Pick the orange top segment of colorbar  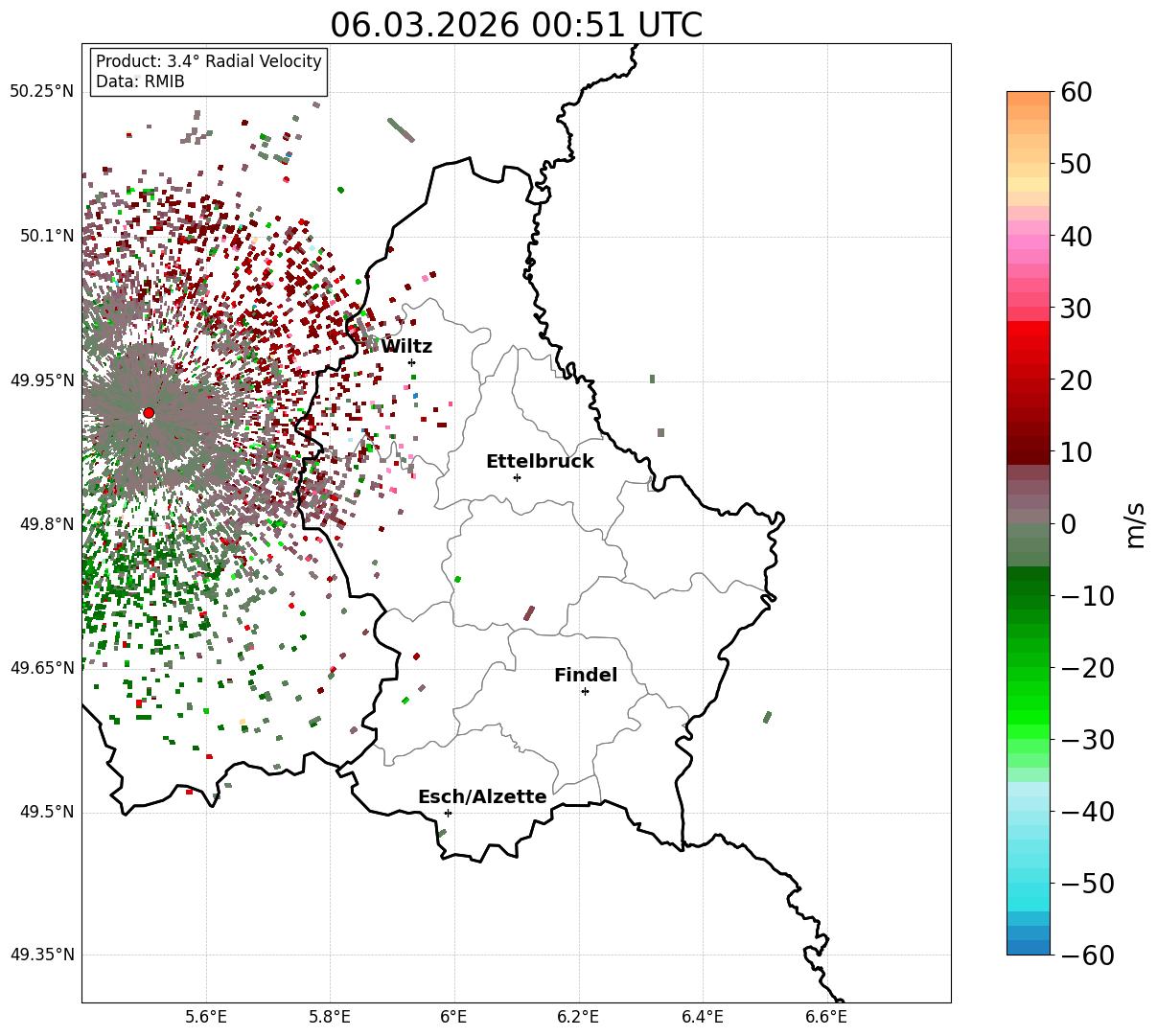click(x=1029, y=99)
